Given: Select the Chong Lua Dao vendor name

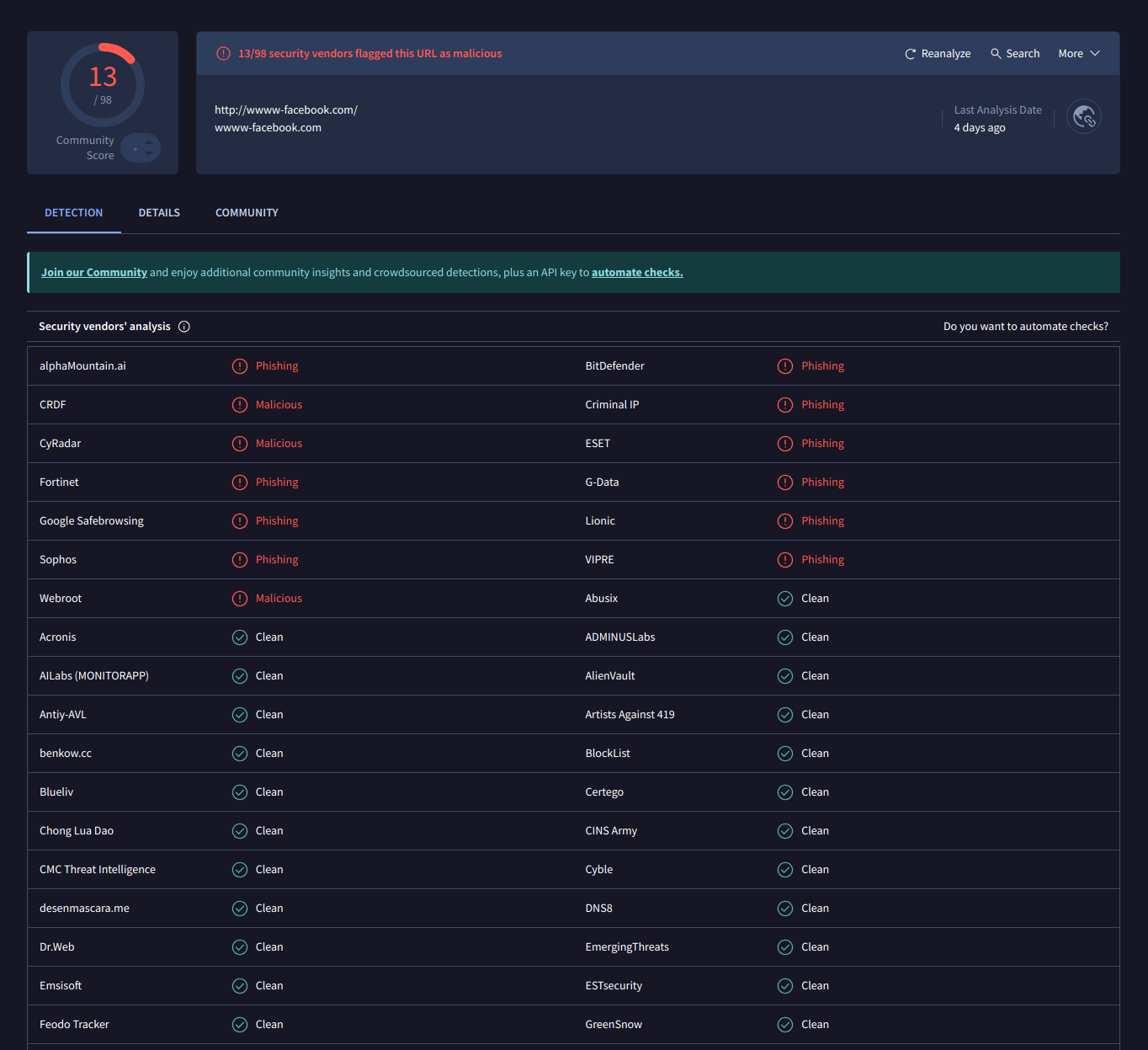Looking at the screenshot, I should (x=77, y=831).
